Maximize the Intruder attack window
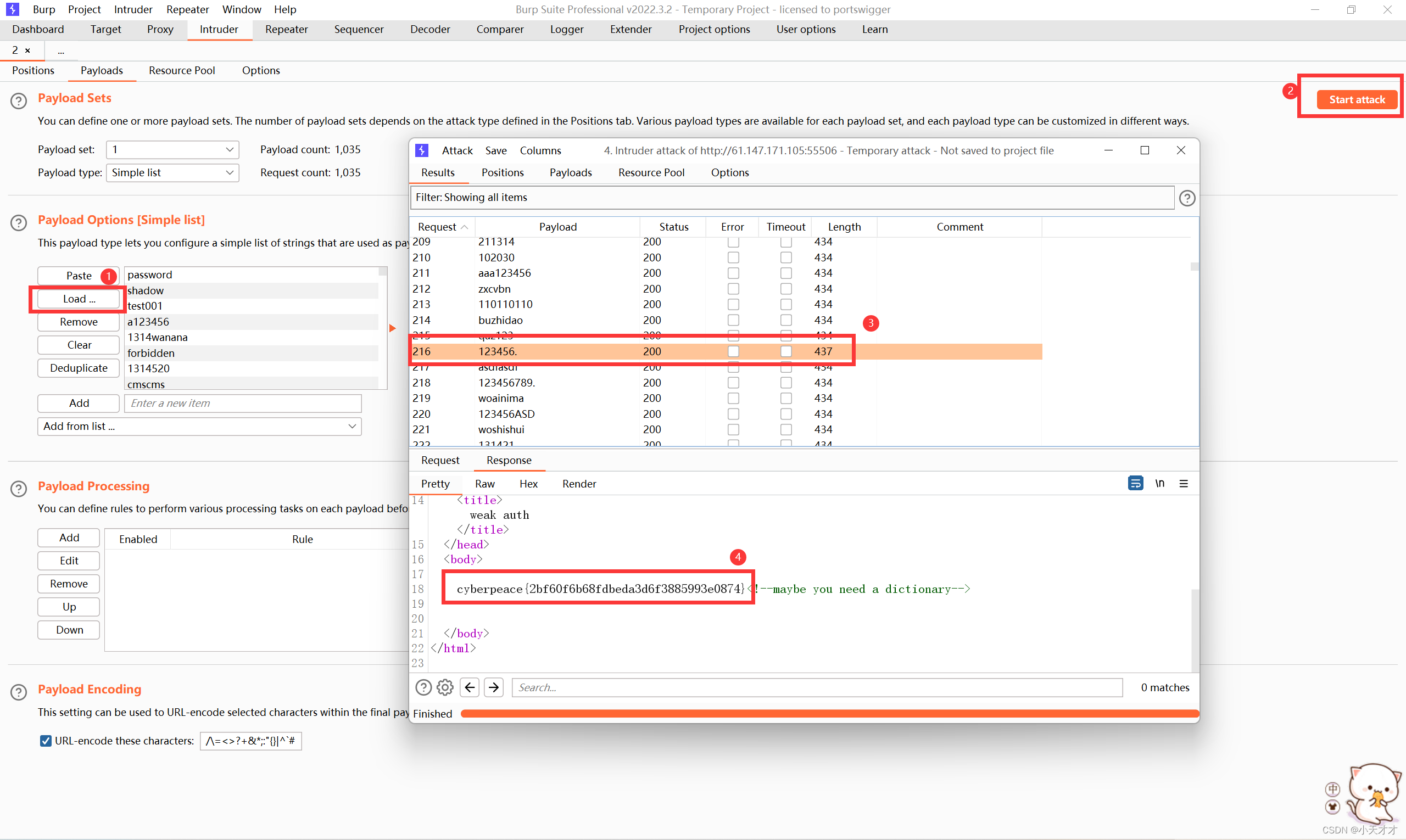The image size is (1406, 840). [x=1145, y=150]
